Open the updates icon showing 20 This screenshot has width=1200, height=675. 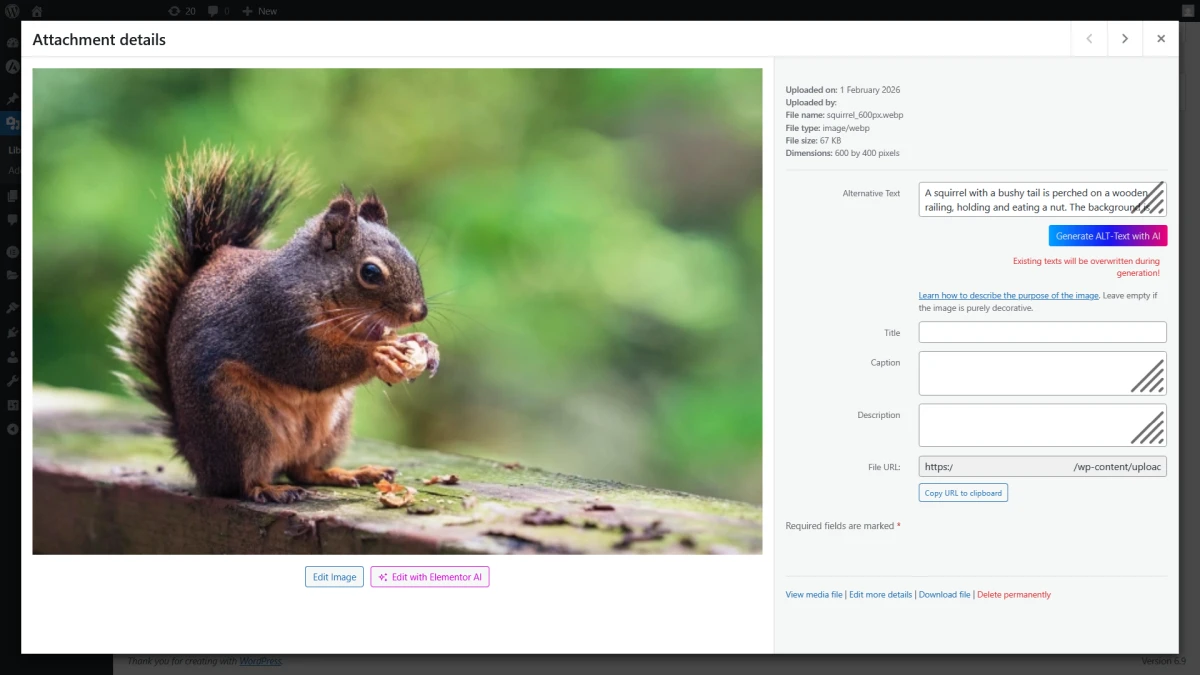pos(181,11)
